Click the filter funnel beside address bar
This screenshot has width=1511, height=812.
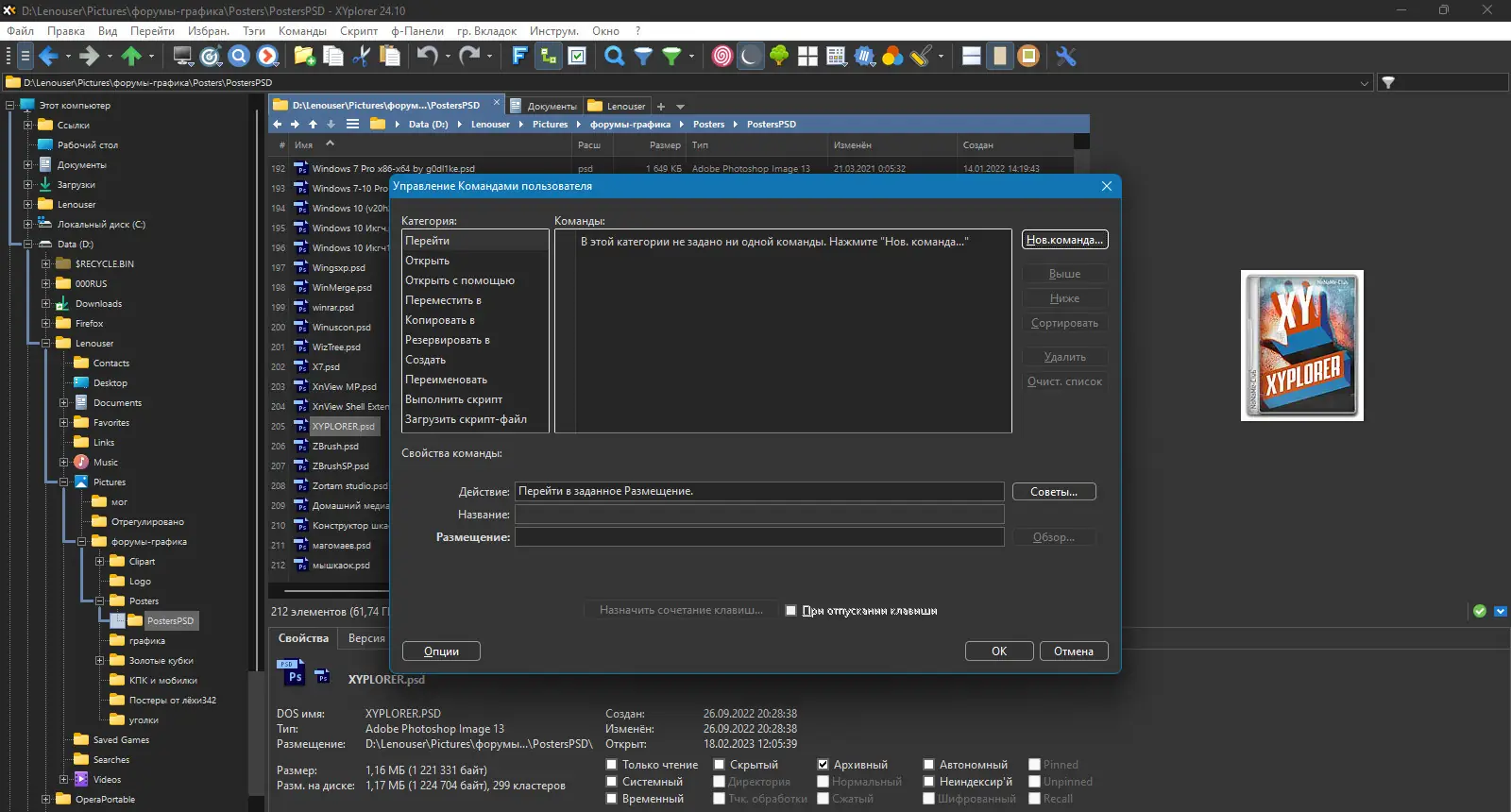1388,83
